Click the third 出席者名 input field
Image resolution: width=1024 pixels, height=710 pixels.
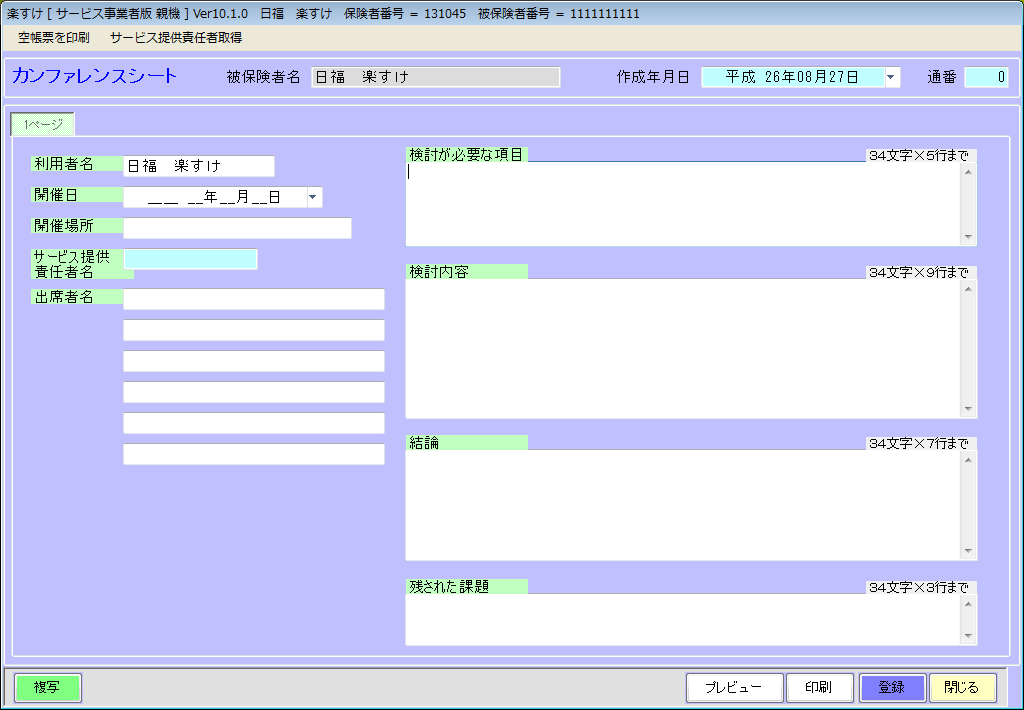coord(253,361)
